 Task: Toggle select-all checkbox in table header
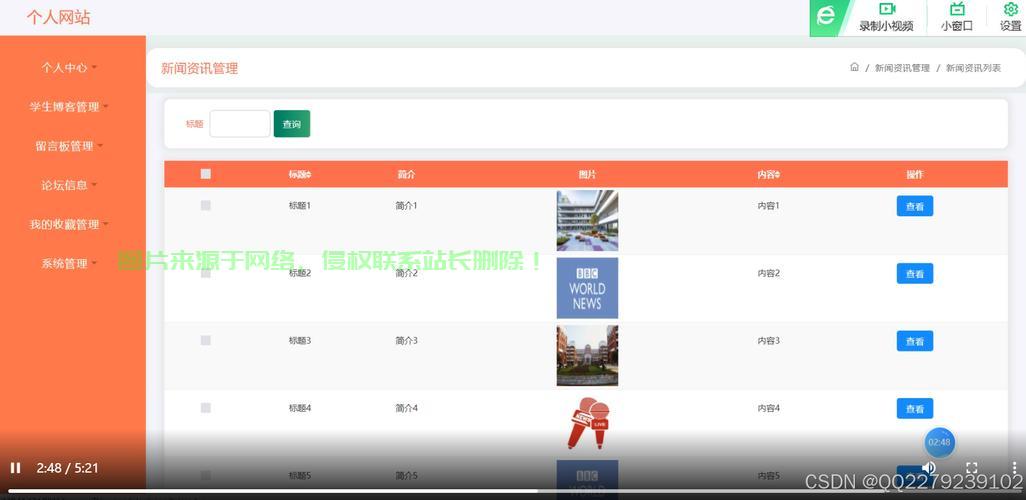[x=205, y=173]
